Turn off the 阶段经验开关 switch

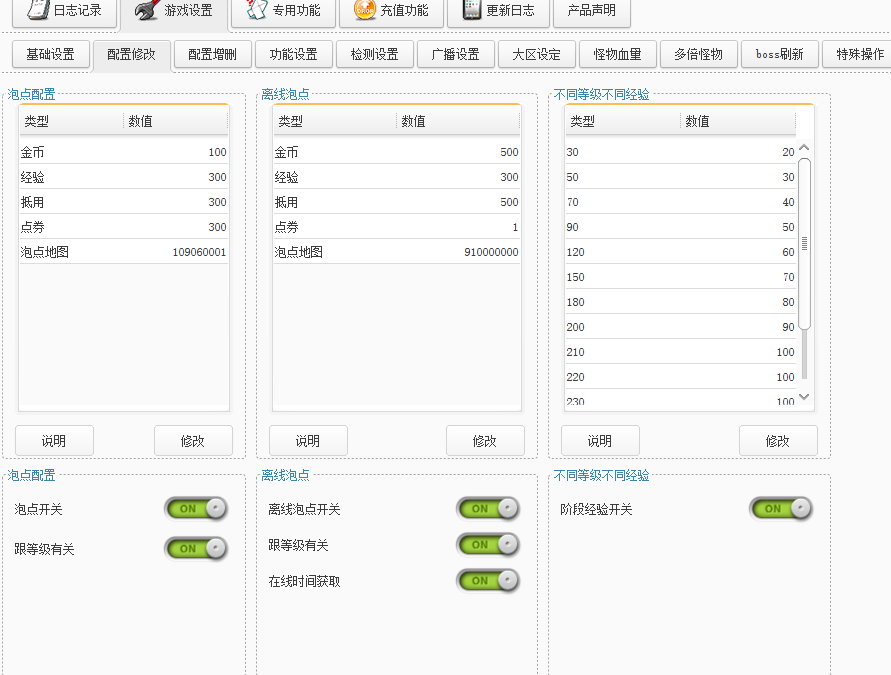781,509
